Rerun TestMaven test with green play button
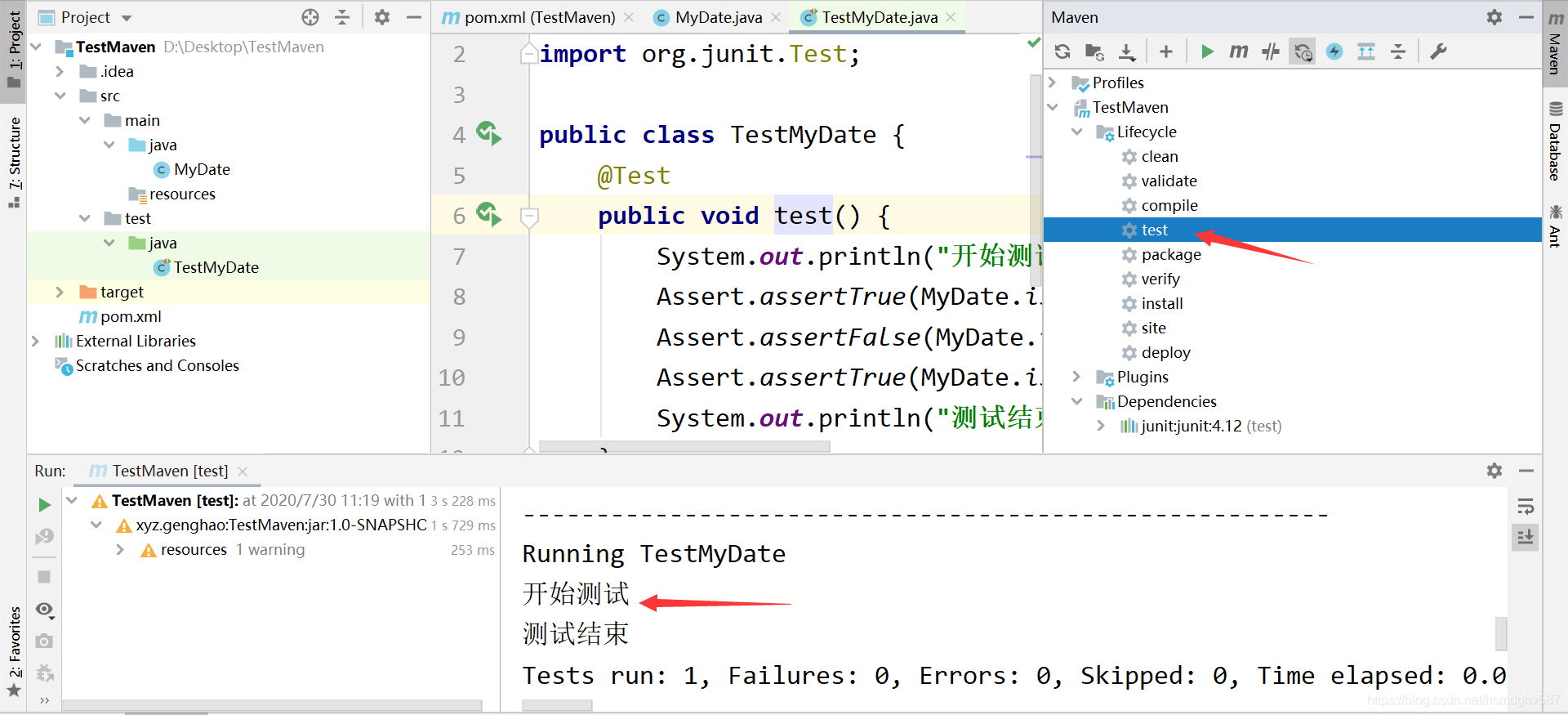The height and width of the screenshot is (715, 1568). [x=44, y=505]
